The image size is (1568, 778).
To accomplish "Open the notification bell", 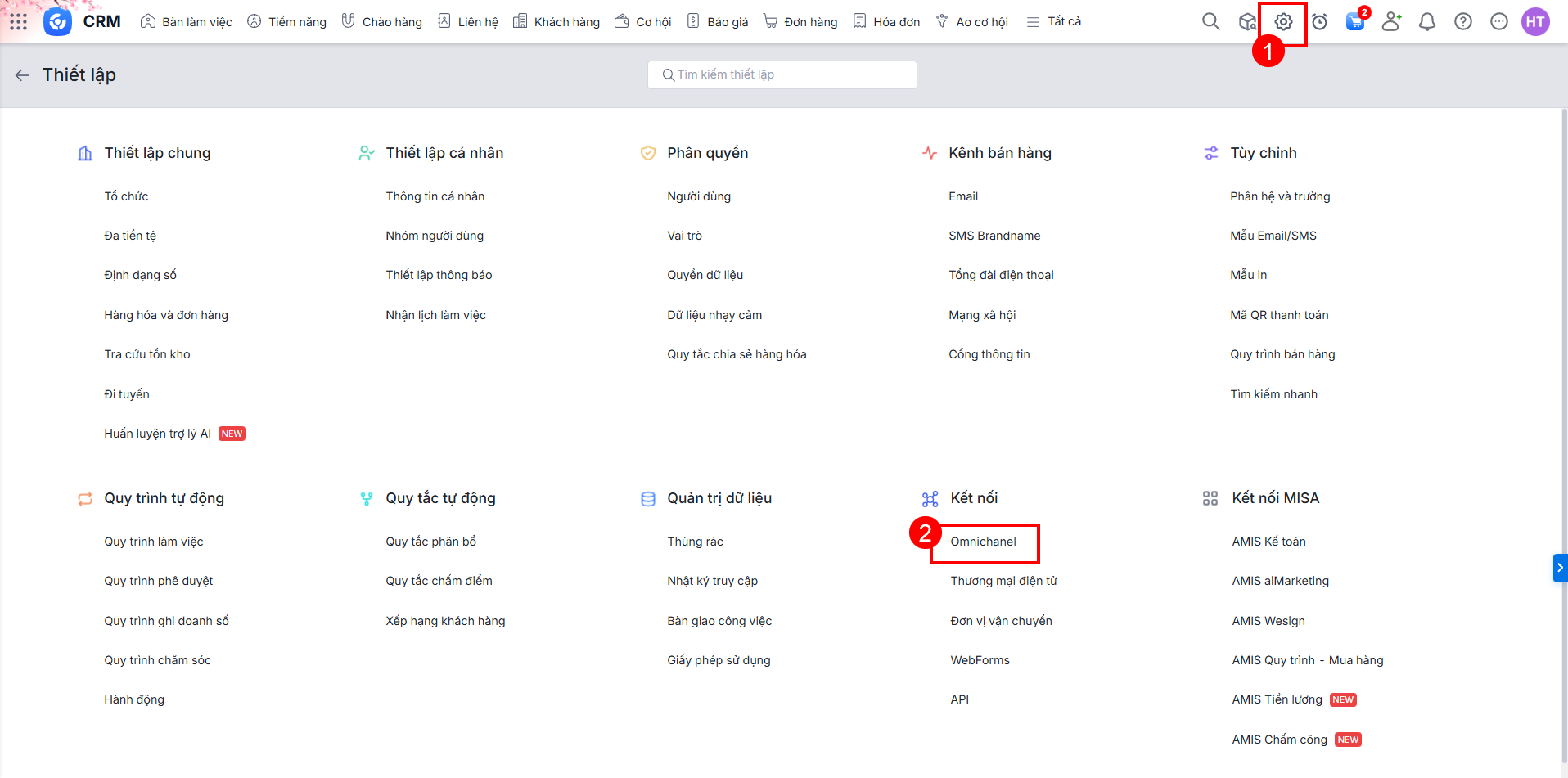I will [x=1426, y=22].
